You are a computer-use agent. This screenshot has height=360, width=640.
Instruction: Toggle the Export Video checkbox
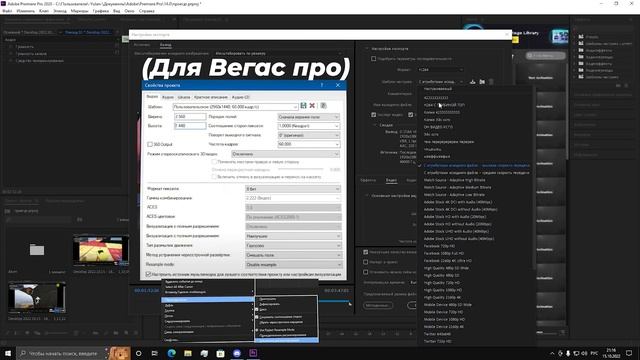(x=373, y=115)
